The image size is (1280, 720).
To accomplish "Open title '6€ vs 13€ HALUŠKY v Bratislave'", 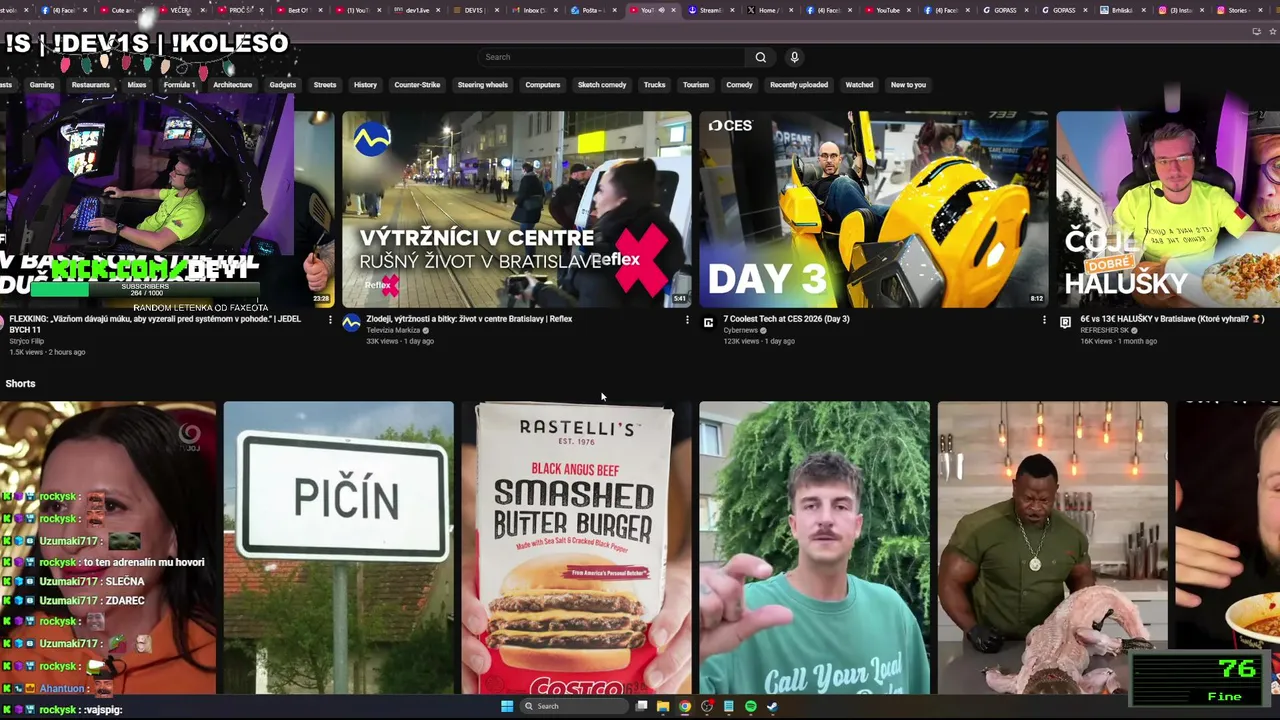I will pos(1172,319).
